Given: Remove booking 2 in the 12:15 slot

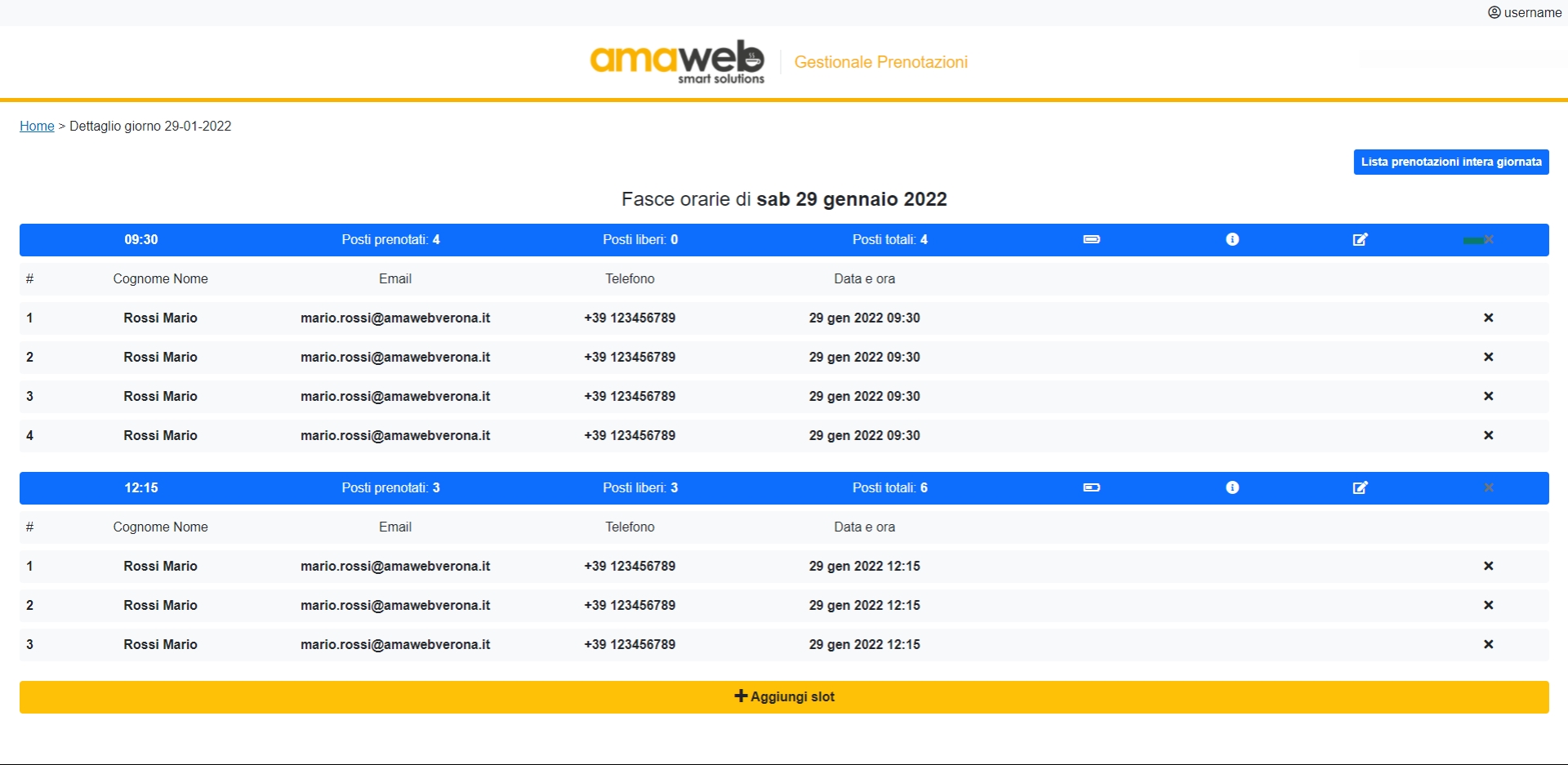Looking at the screenshot, I should 1488,605.
